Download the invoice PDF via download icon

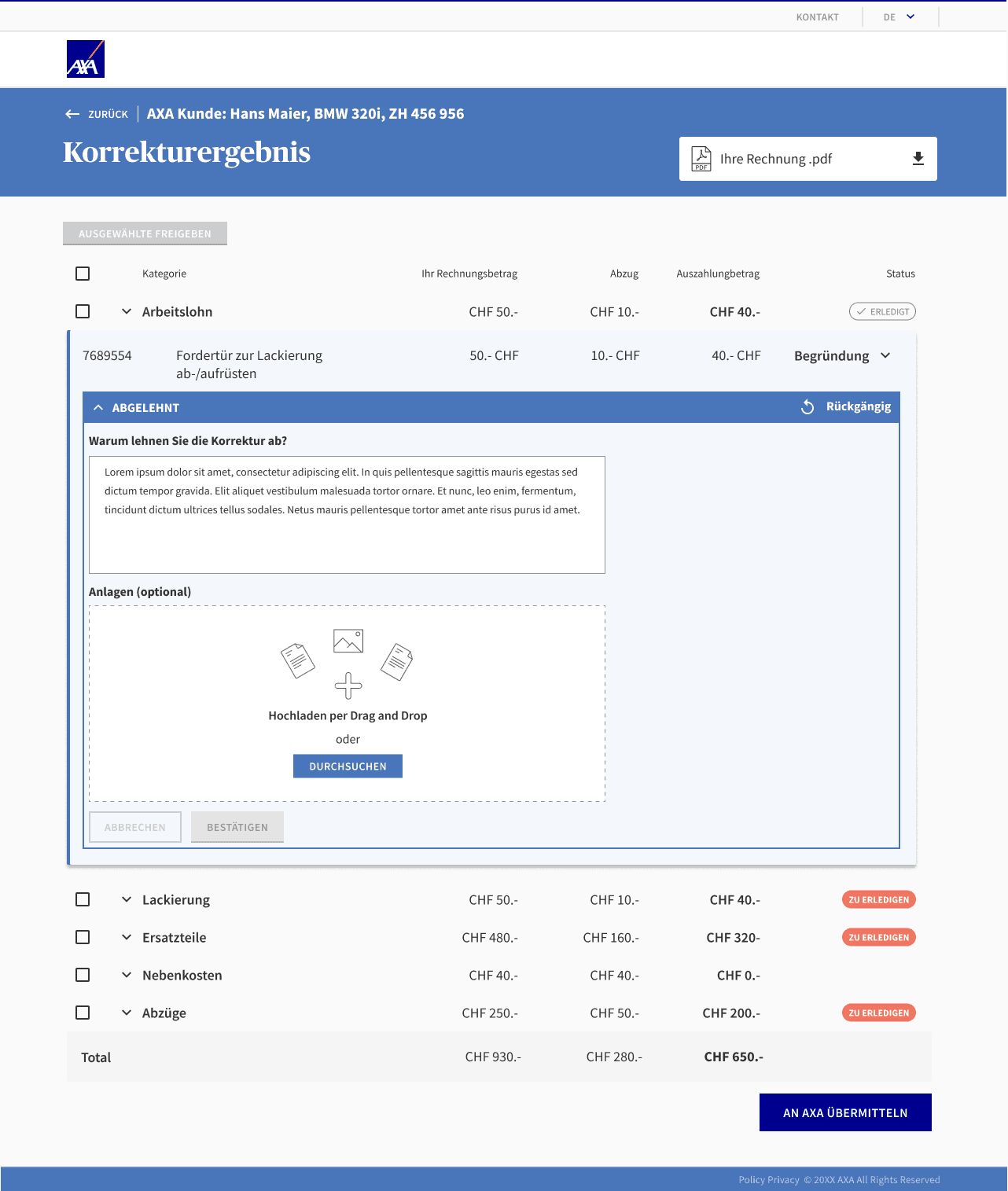(918, 159)
